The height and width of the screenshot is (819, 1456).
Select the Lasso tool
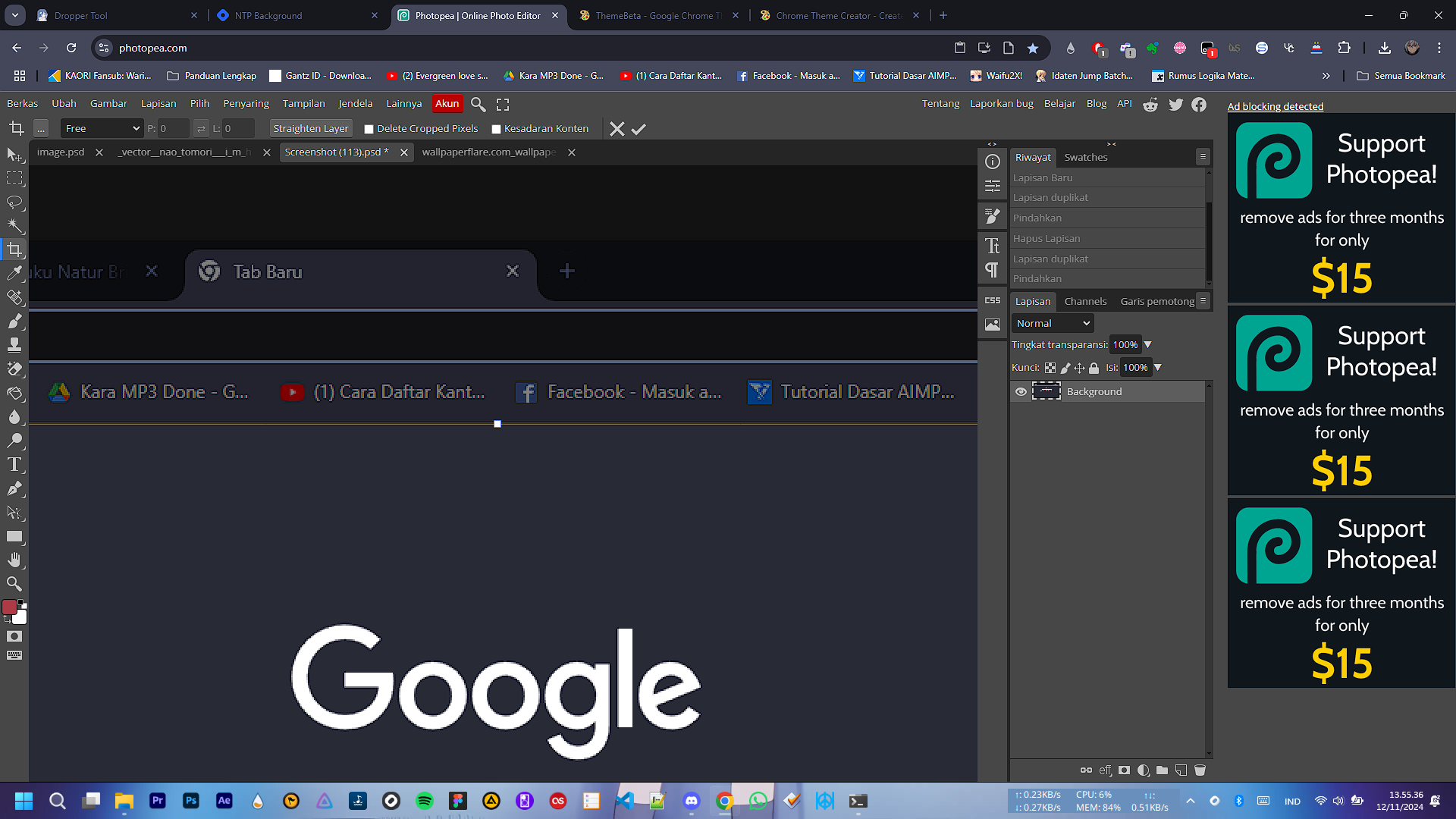pyautogui.click(x=14, y=202)
